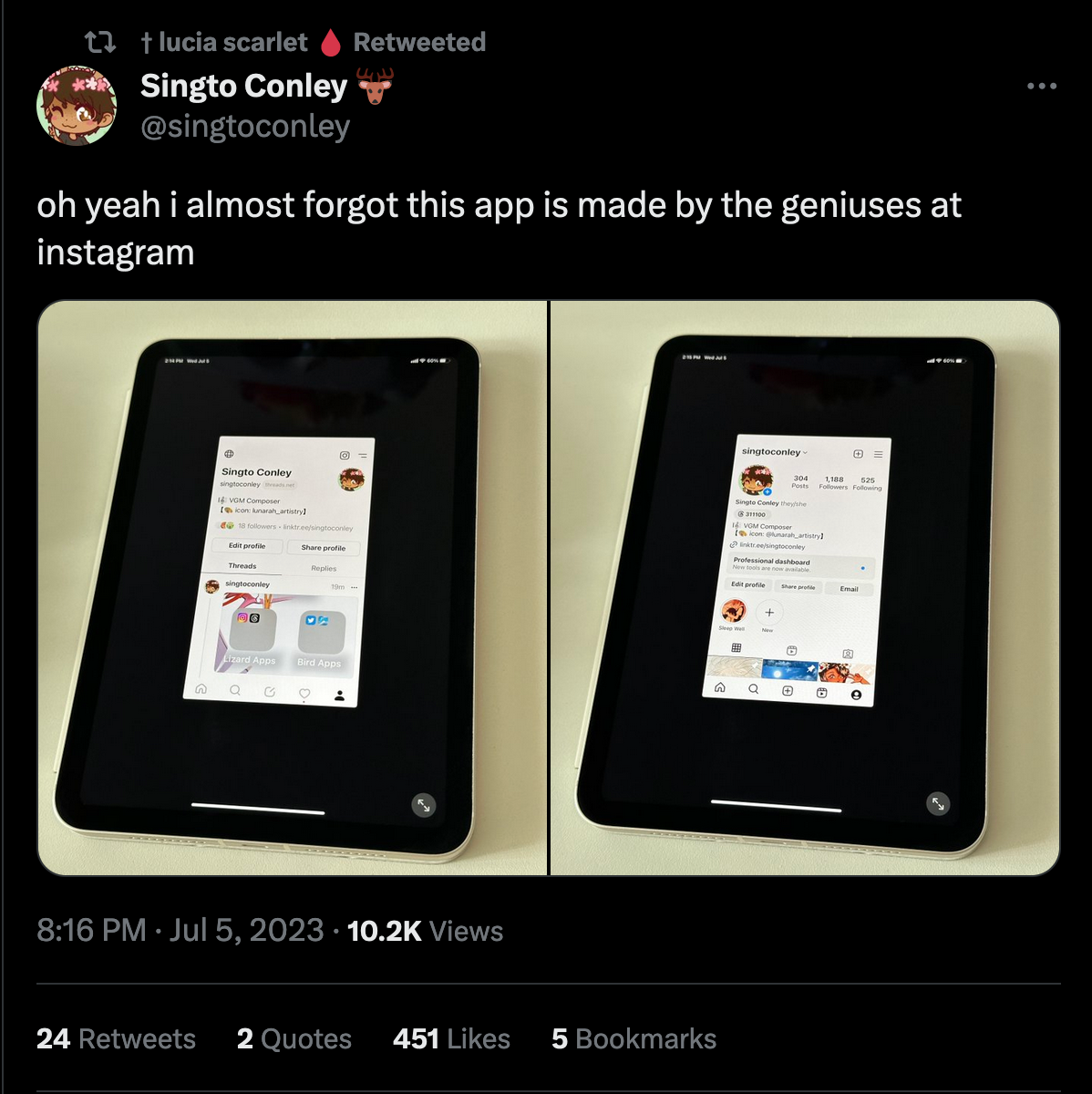
Task: Click the expand arrows icon in left iPad photo
Action: pyautogui.click(x=423, y=805)
